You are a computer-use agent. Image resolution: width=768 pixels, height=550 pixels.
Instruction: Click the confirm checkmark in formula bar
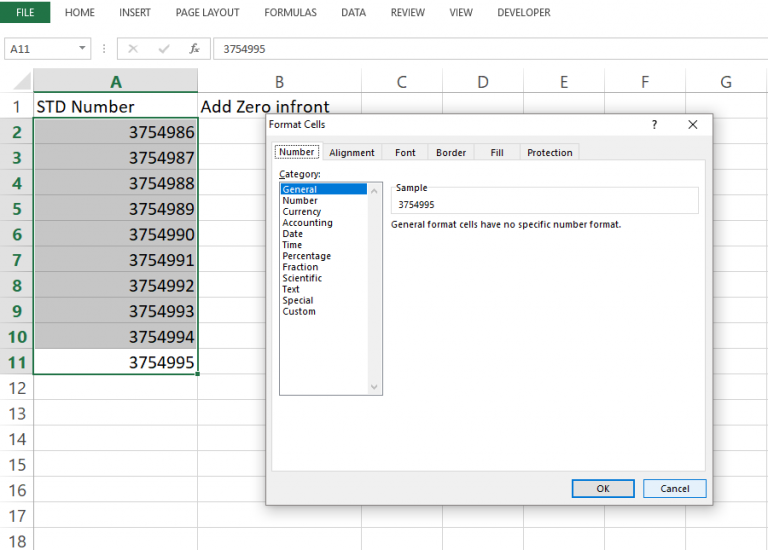[164, 48]
